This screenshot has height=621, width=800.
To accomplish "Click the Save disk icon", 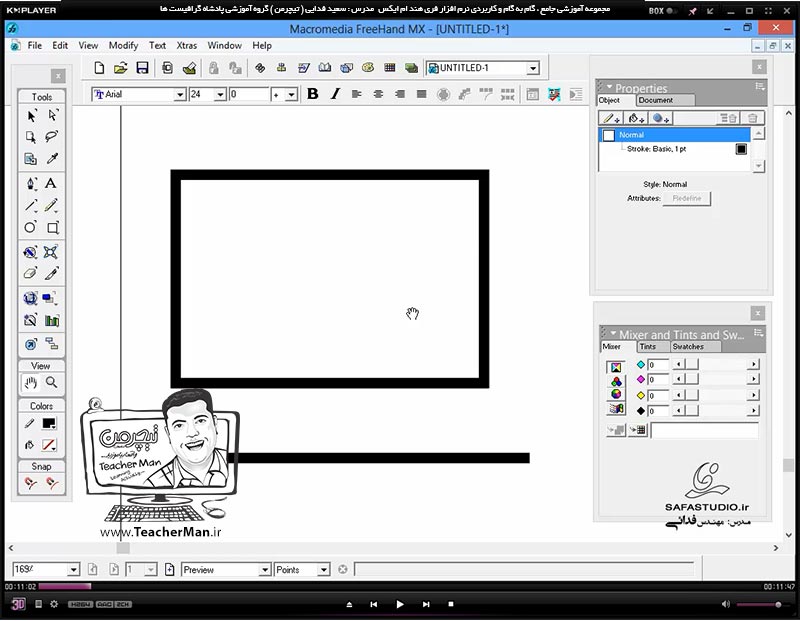I will click(142, 68).
